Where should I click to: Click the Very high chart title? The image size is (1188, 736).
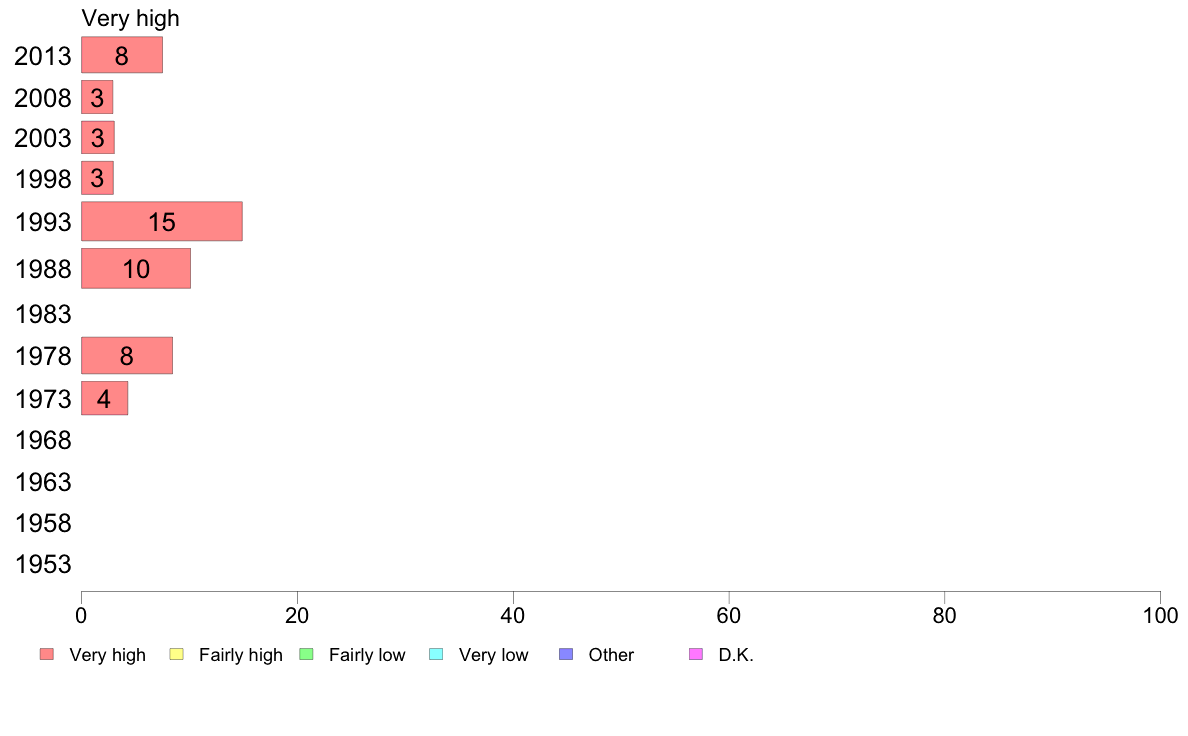pyautogui.click(x=130, y=18)
